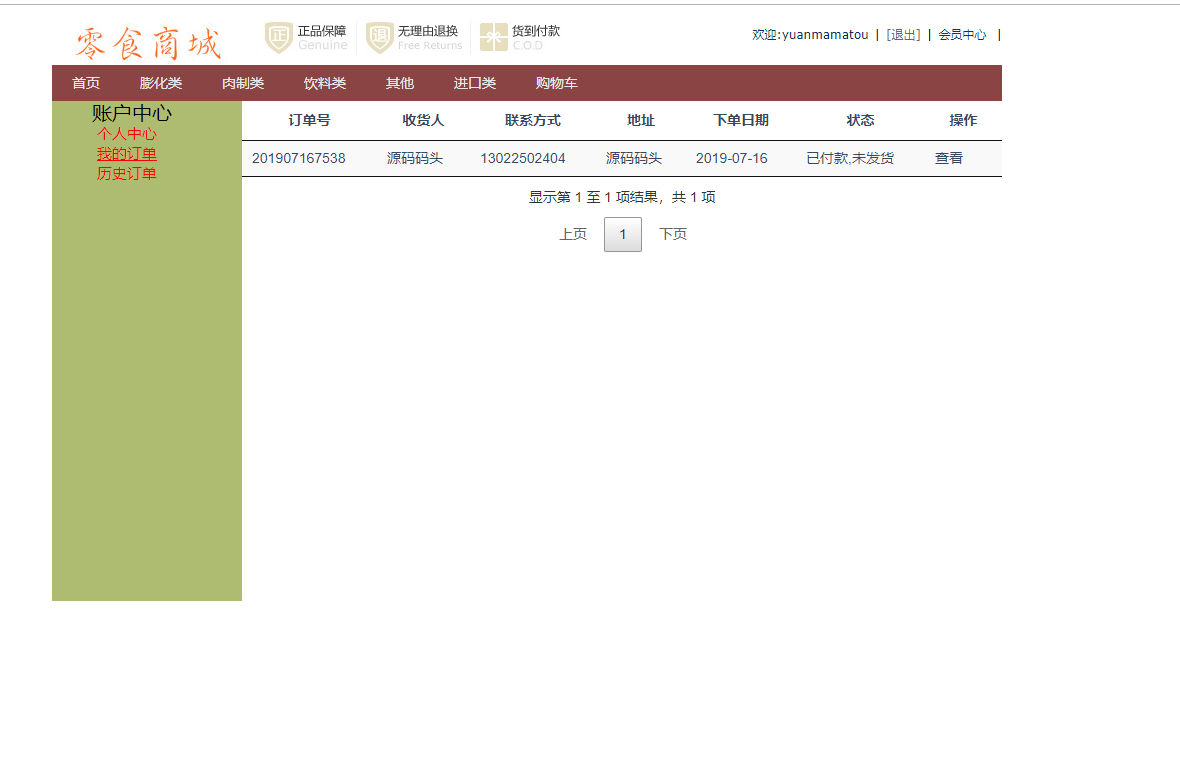Click the 下页 next page button
The width and height of the screenshot is (1180, 763).
672,233
